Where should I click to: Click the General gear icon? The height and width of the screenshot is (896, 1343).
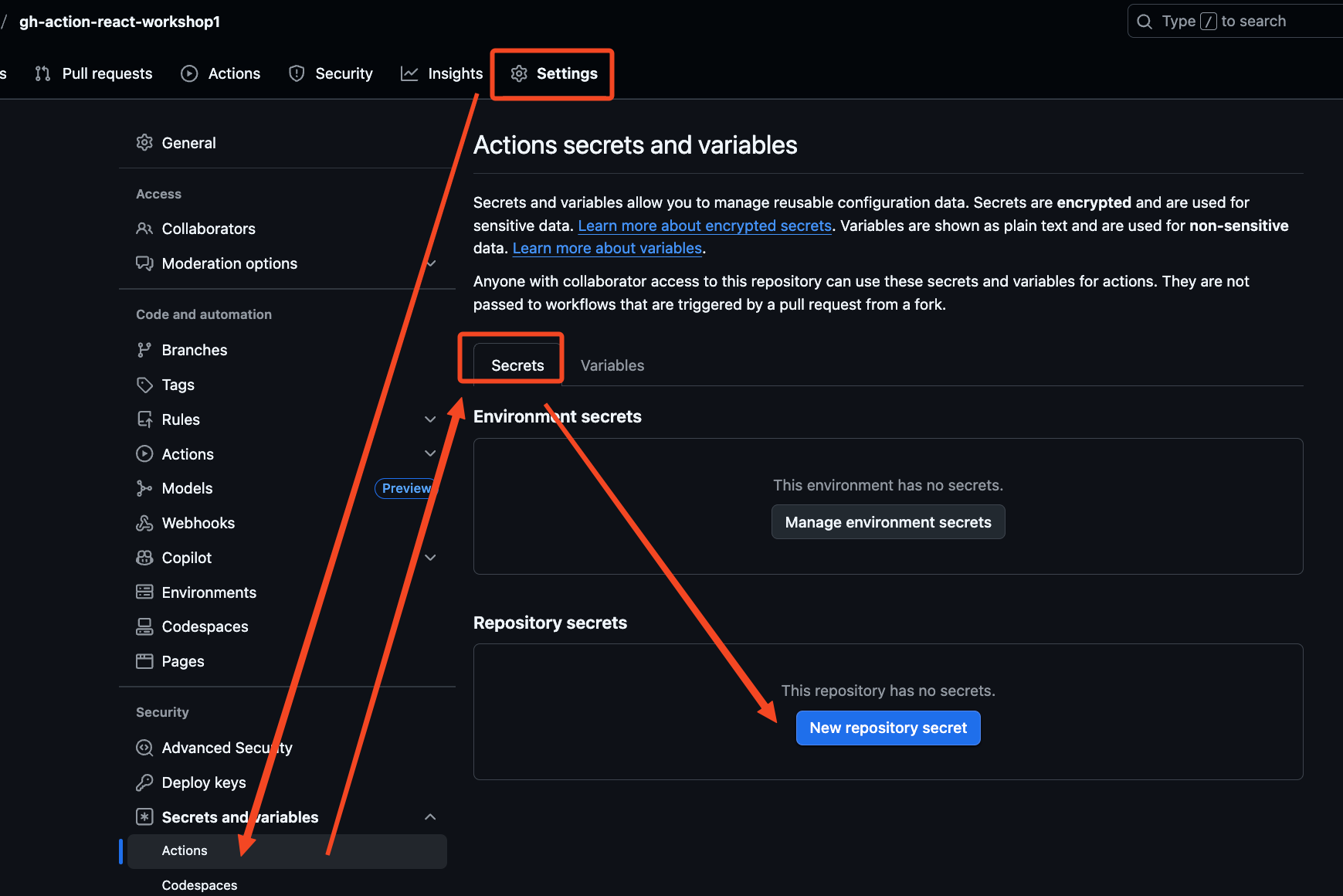click(x=144, y=143)
